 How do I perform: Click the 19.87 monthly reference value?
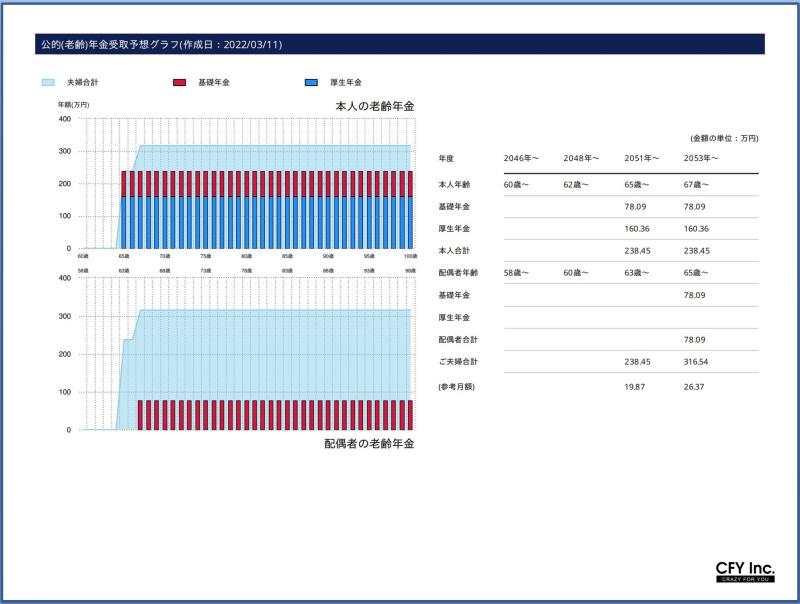click(635, 385)
